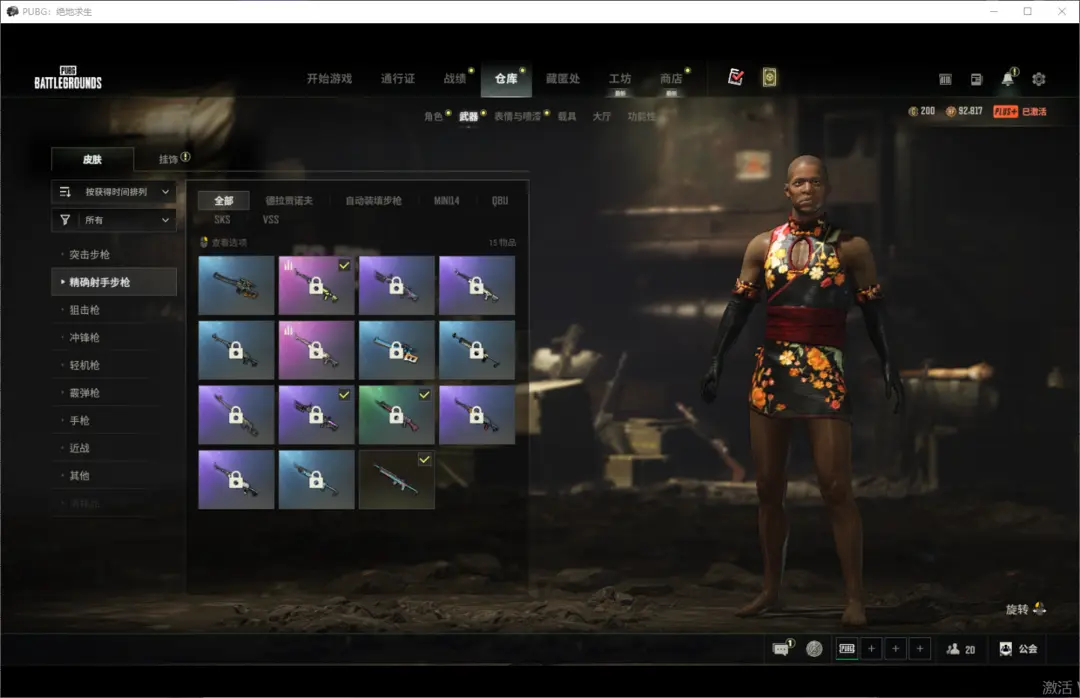
Task: Open the yellow card icon in top bar
Action: coord(769,77)
